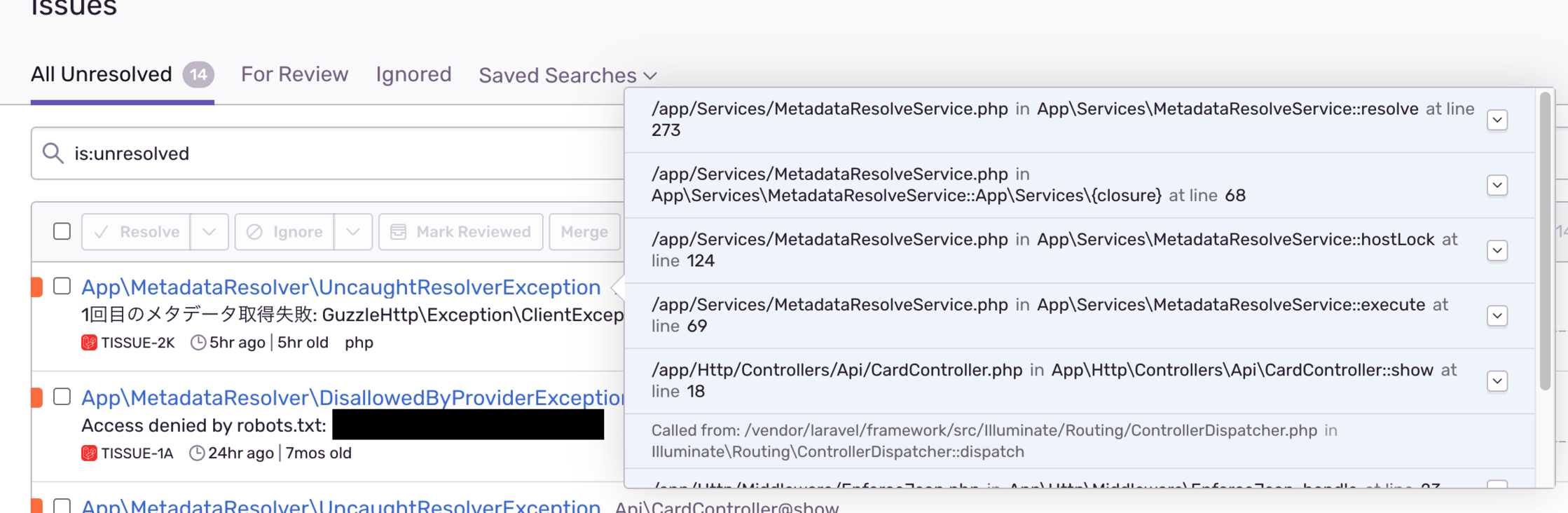Click the clock icon beside 24hr ago
Image resolution: width=1568 pixels, height=513 pixels.
click(x=197, y=453)
